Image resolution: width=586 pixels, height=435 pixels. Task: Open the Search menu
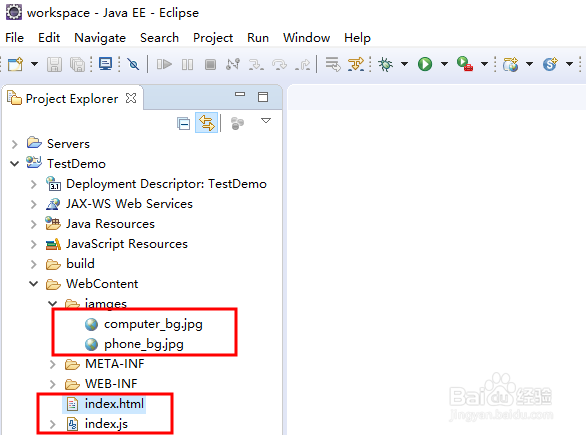pyautogui.click(x=159, y=38)
